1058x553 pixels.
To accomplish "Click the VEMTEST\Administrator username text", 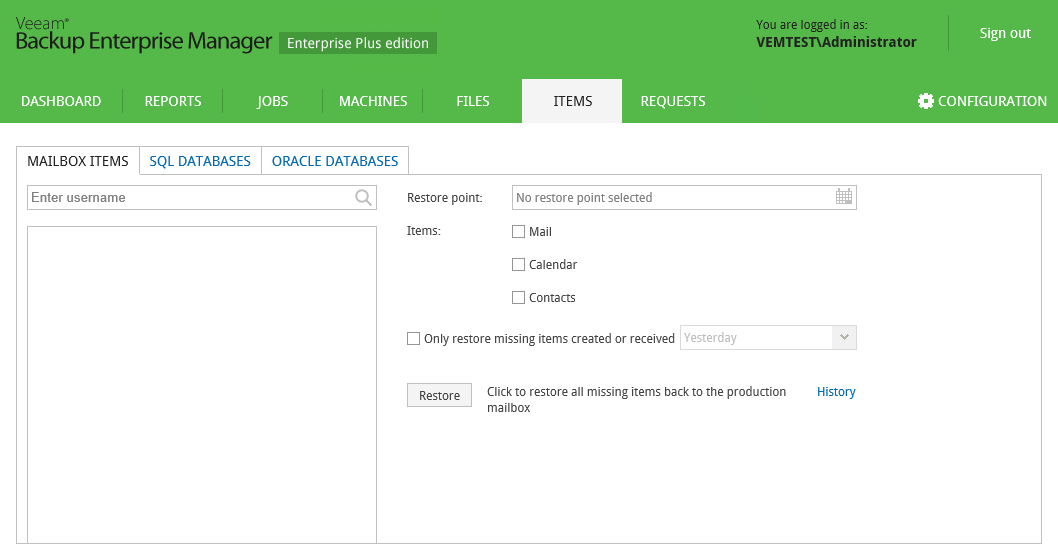I will coord(836,42).
